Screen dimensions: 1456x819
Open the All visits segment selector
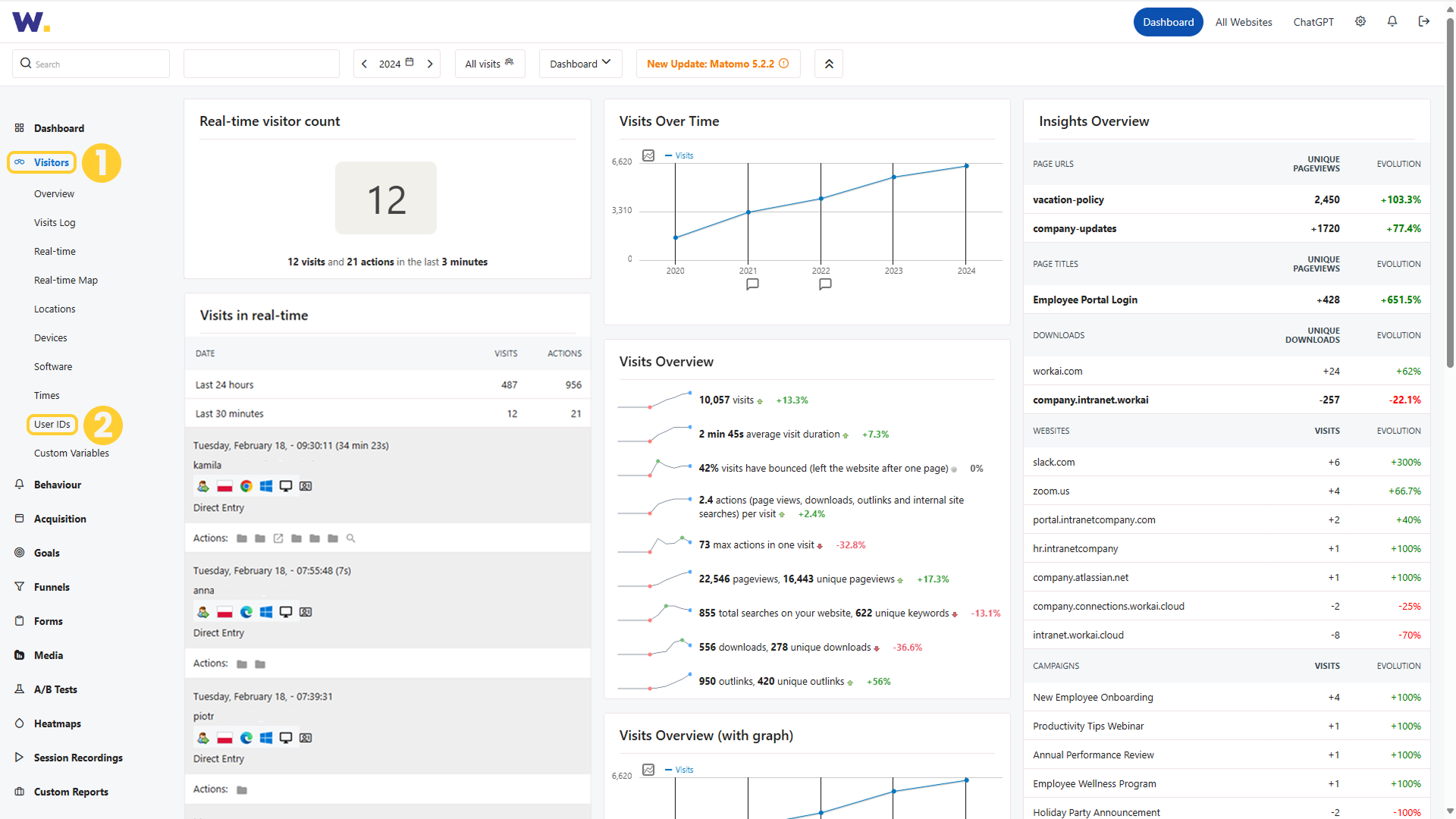coord(490,64)
